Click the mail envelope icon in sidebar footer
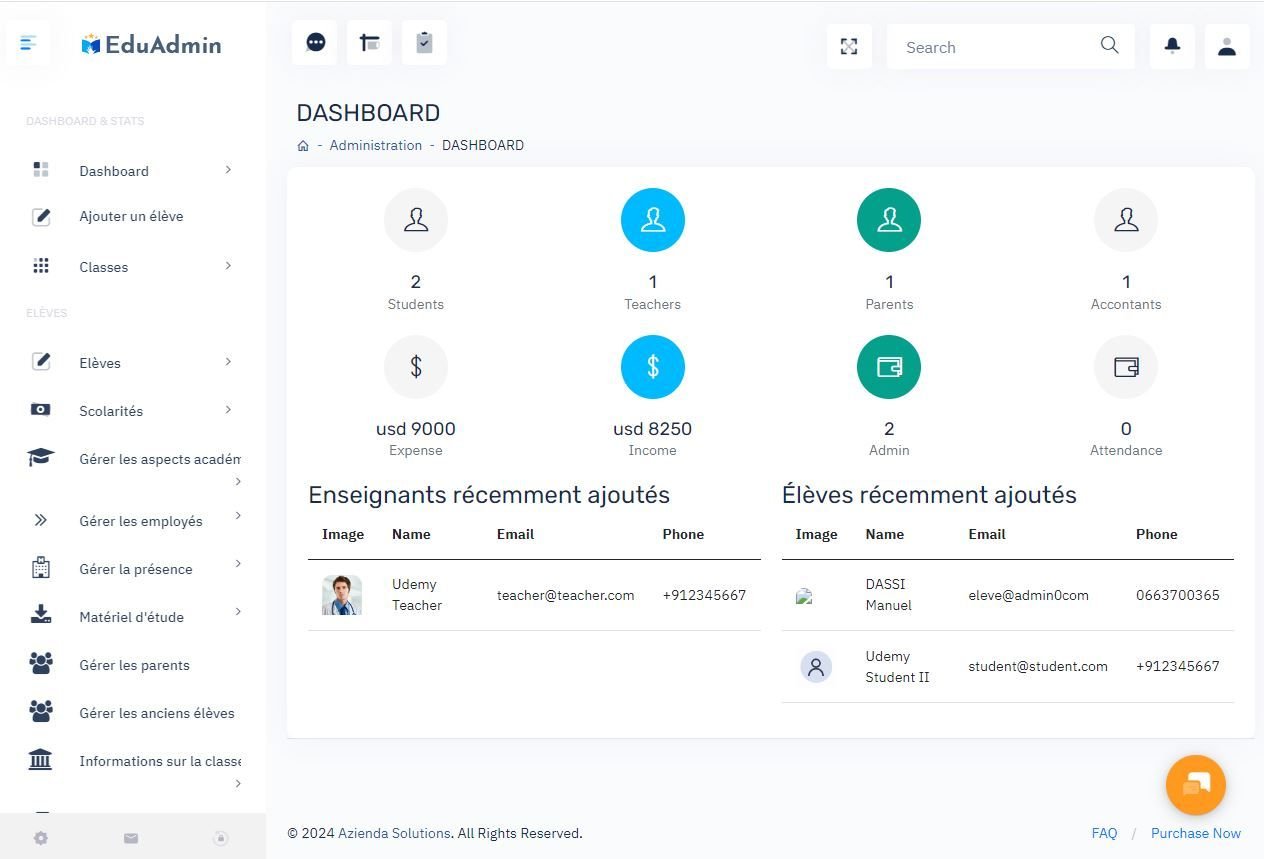 (131, 838)
